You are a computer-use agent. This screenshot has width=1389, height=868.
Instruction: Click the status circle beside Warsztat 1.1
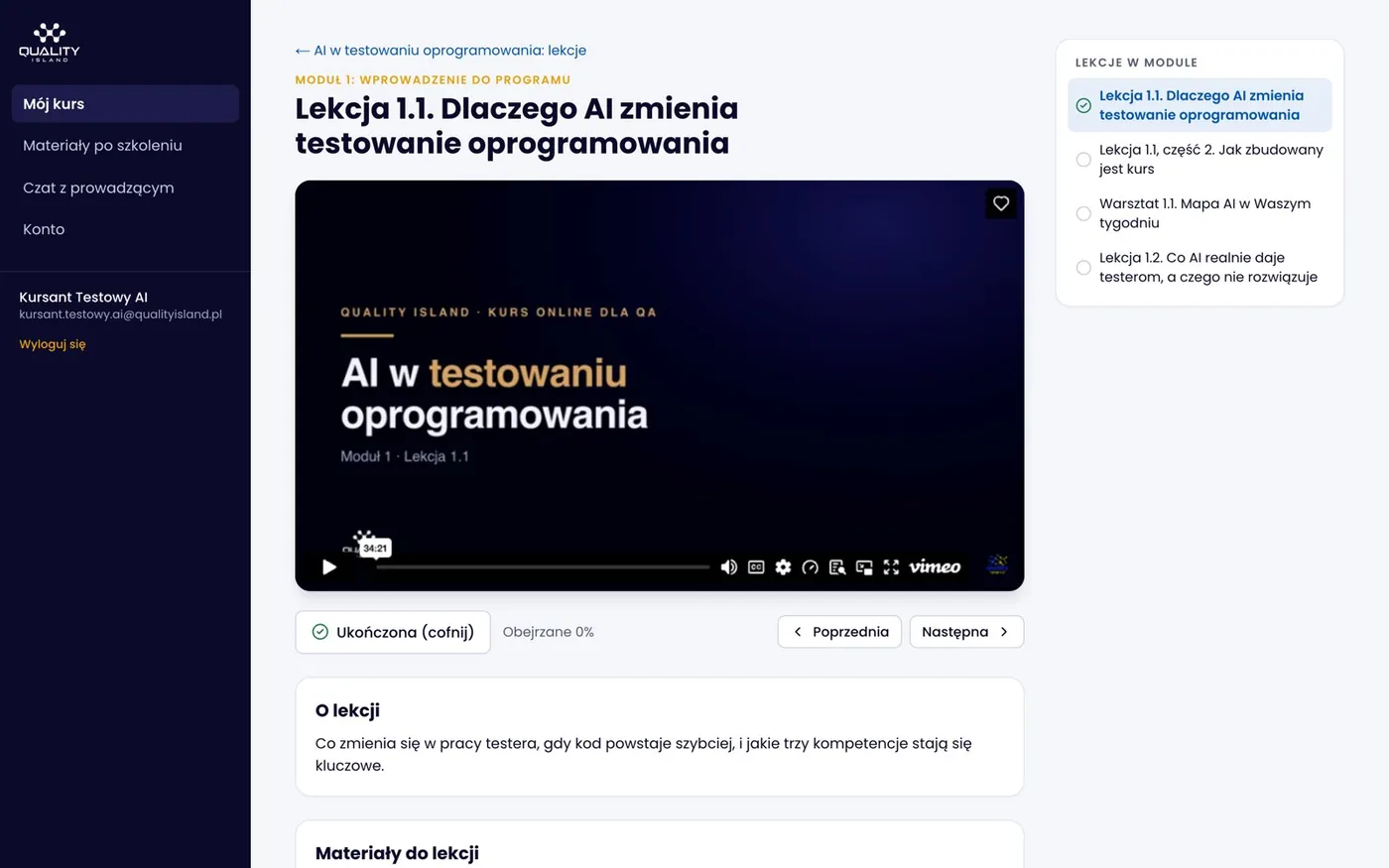point(1083,213)
